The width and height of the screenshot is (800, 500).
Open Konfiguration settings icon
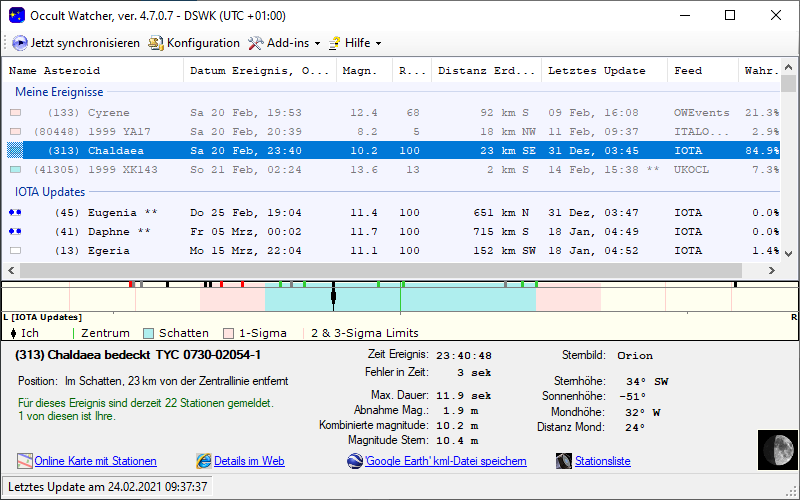(156, 43)
